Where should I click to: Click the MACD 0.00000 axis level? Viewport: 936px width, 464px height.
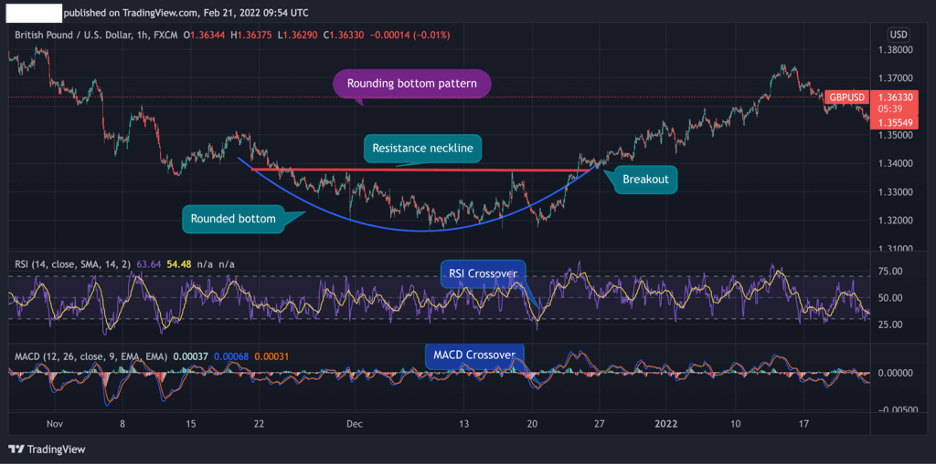point(897,373)
